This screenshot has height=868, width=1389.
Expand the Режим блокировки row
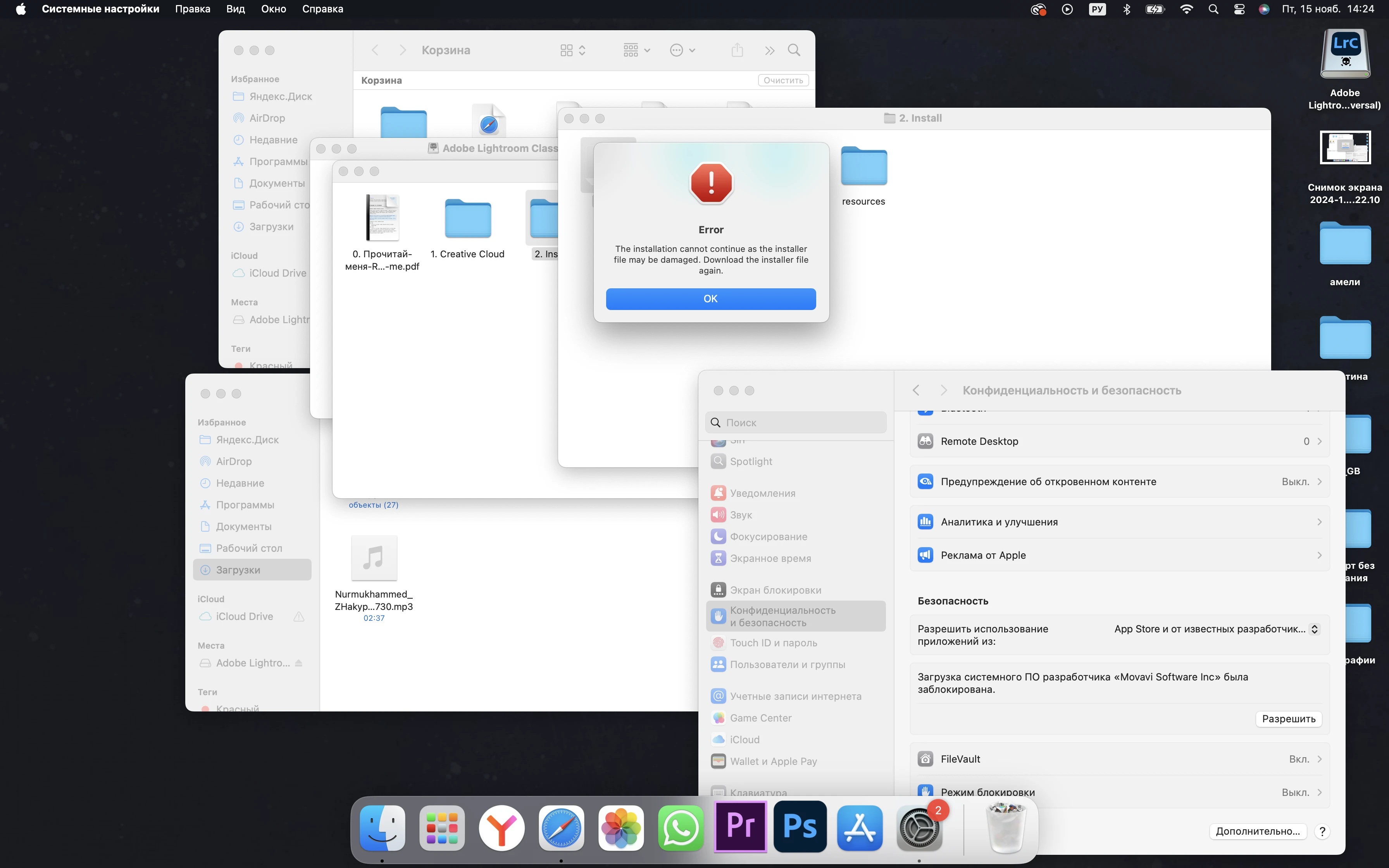point(1120,792)
